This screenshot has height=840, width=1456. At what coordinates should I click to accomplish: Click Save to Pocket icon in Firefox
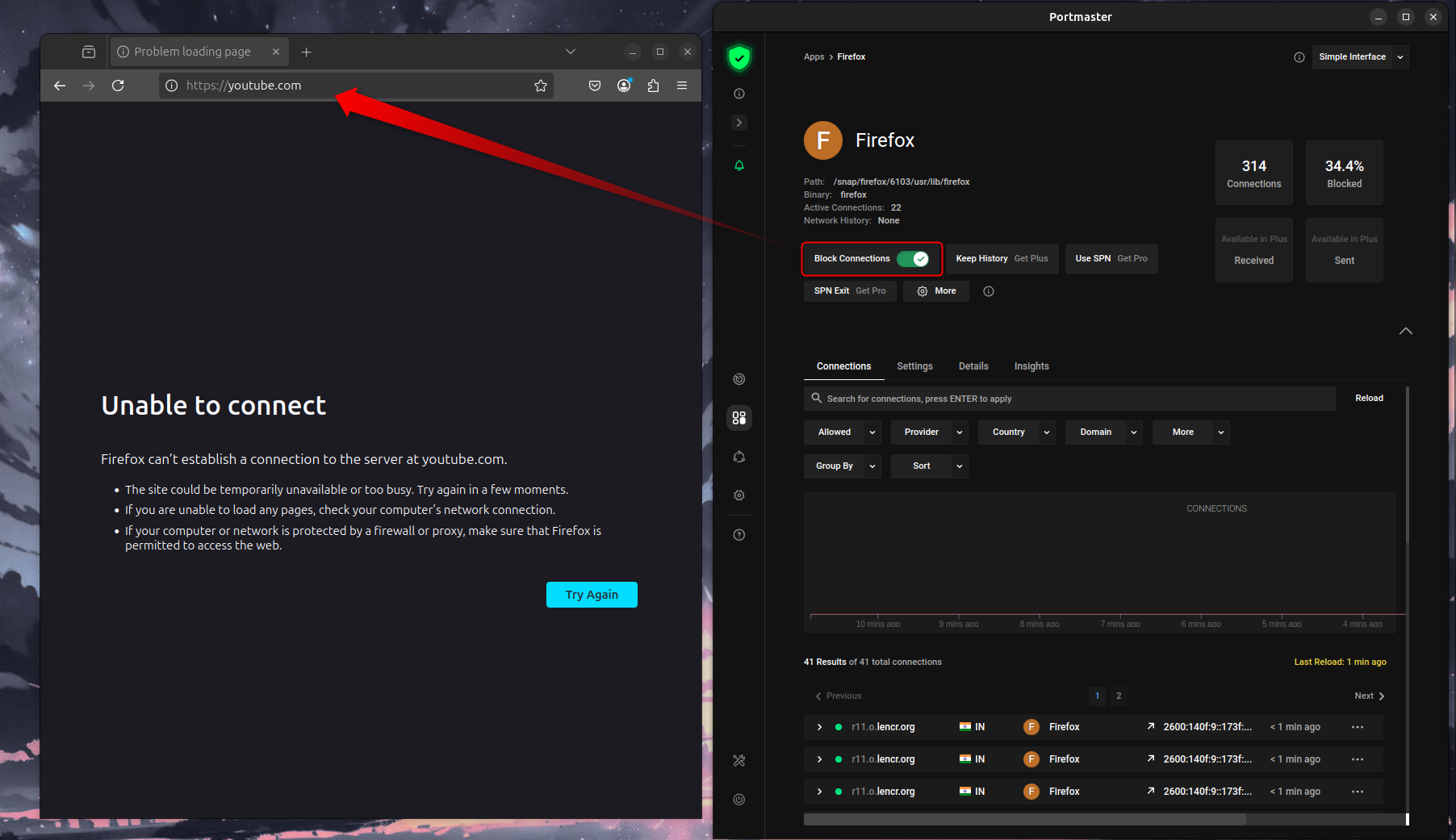coord(595,86)
